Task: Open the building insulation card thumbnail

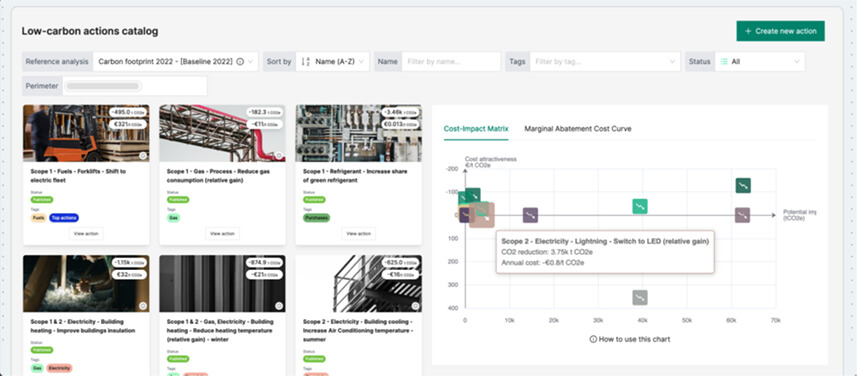Action: pyautogui.click(x=86, y=284)
